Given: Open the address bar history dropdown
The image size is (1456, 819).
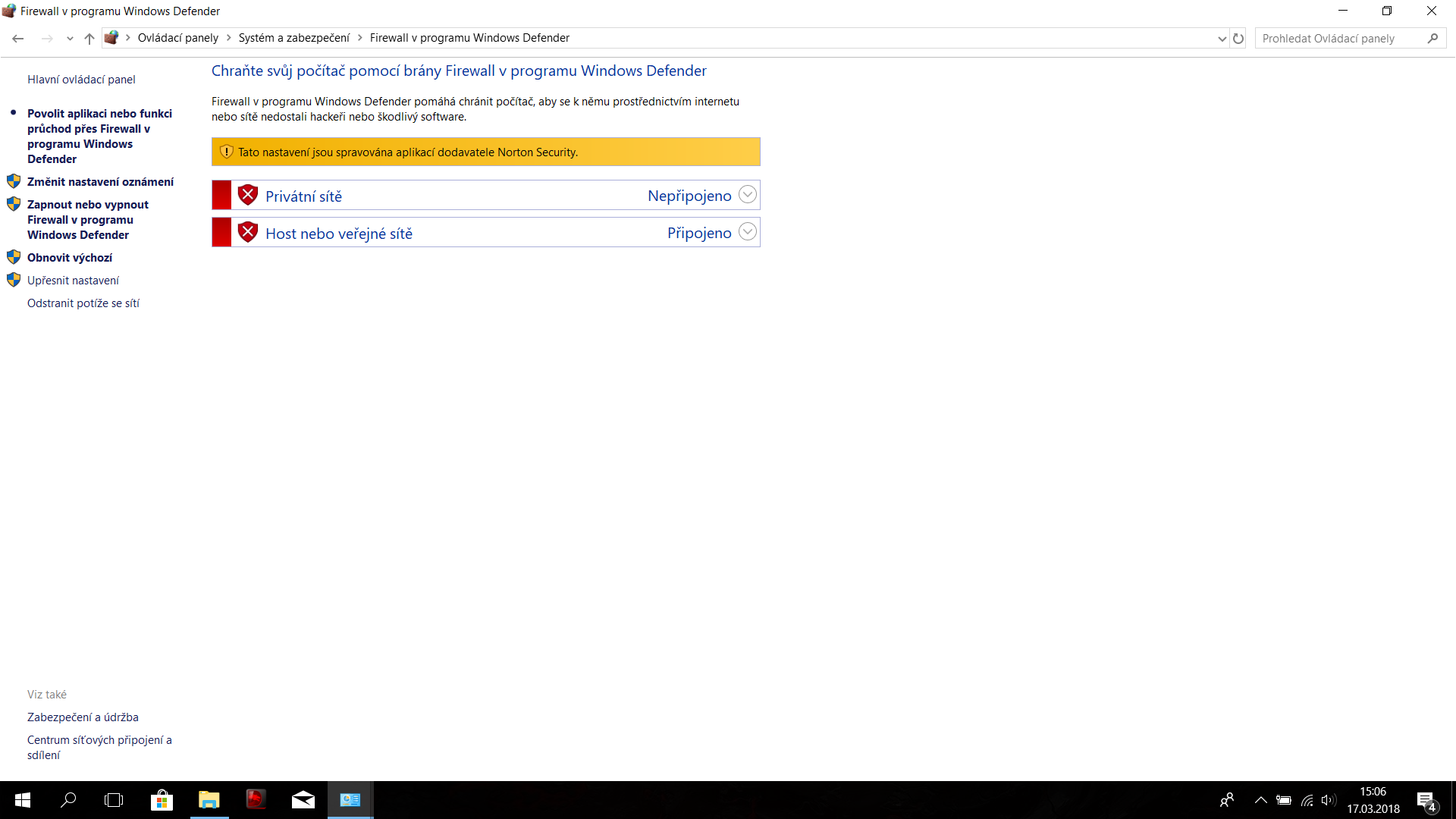Looking at the screenshot, I should tap(1222, 38).
